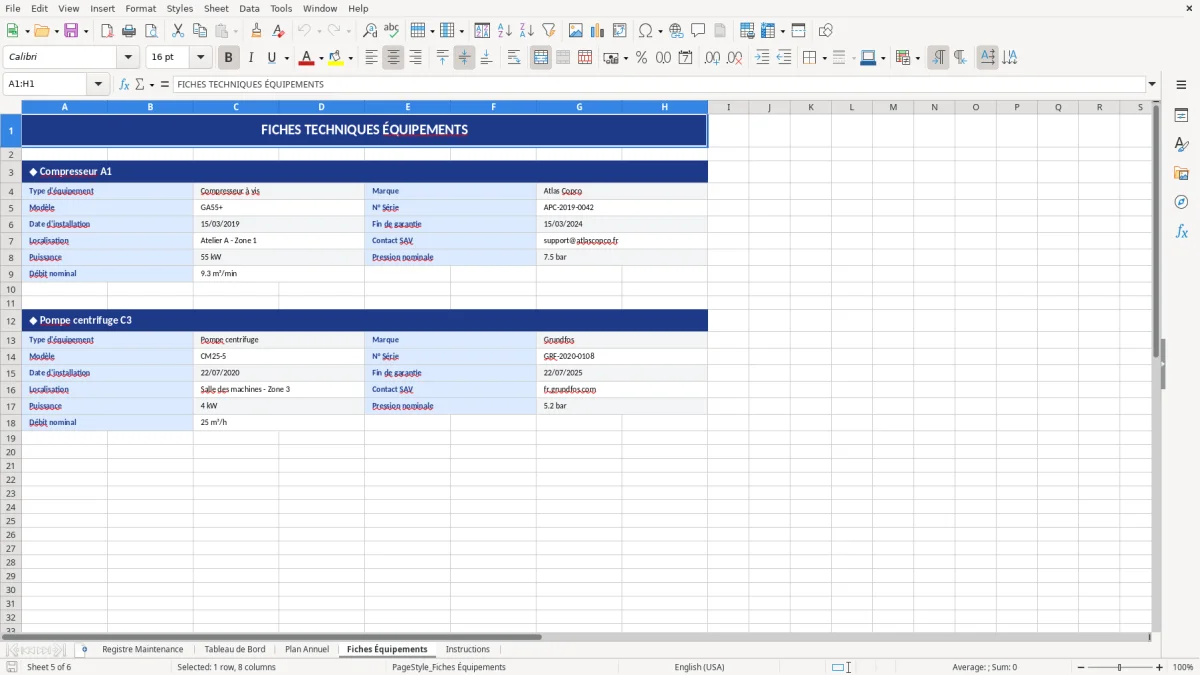Insert a chart using the toolbar icon
The height and width of the screenshot is (675, 1200).
coord(597,30)
